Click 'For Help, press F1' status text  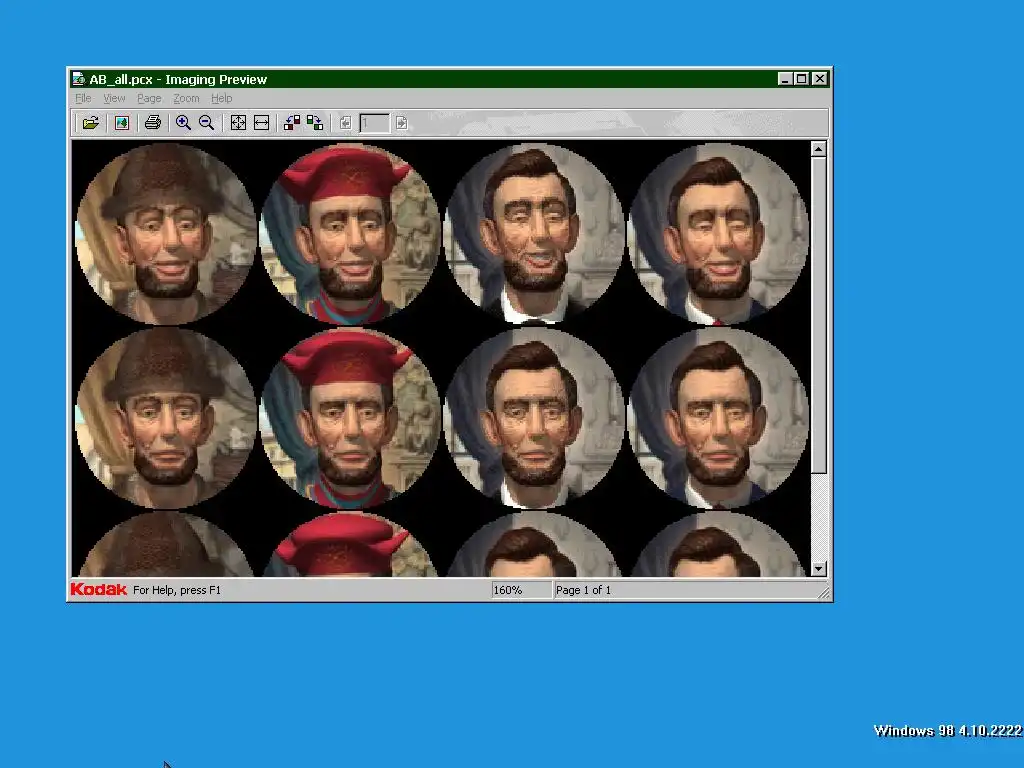(x=177, y=590)
